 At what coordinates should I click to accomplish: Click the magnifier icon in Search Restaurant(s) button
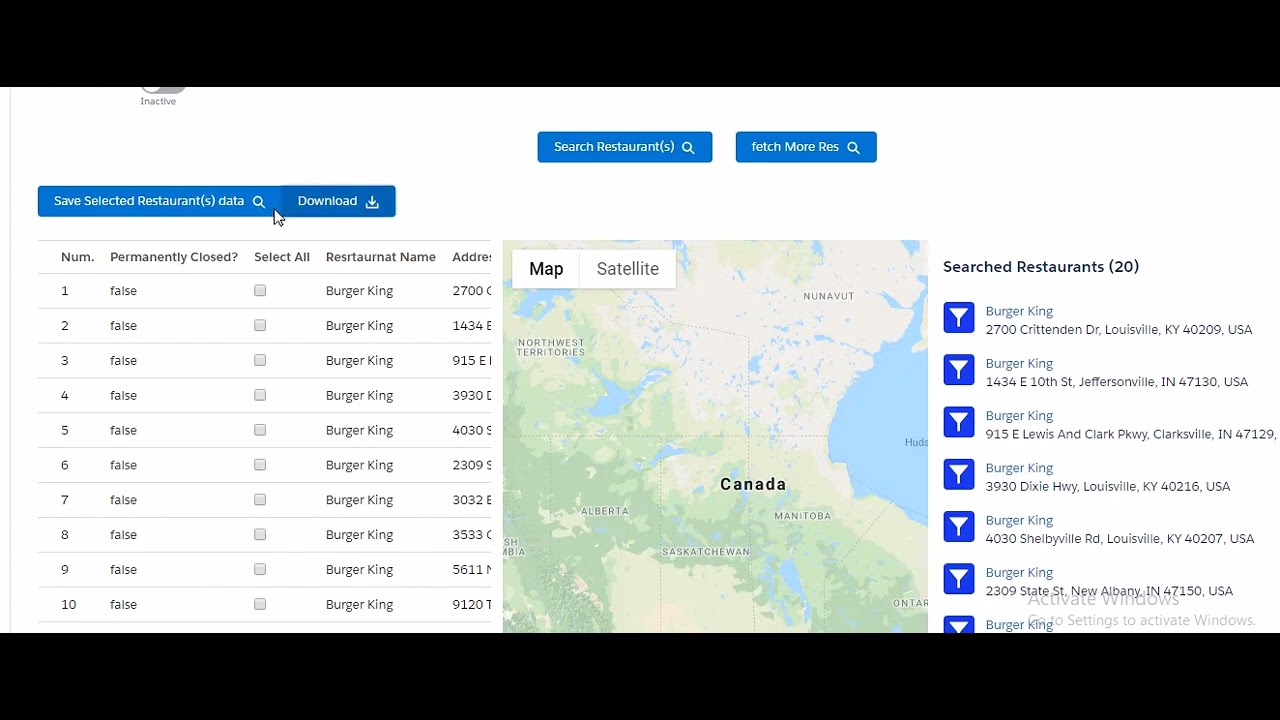pos(688,148)
